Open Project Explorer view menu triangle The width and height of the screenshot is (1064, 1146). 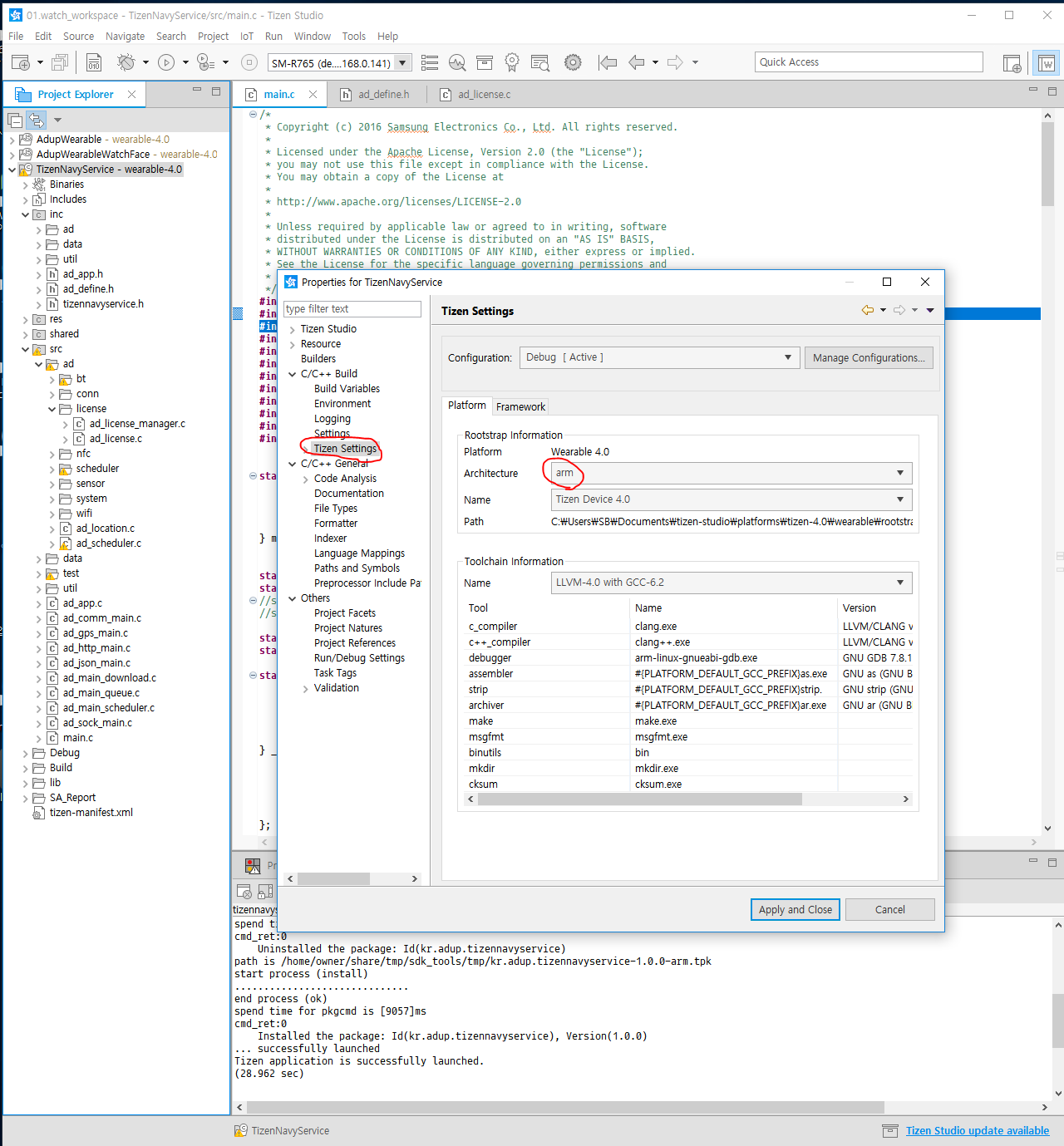[x=58, y=121]
